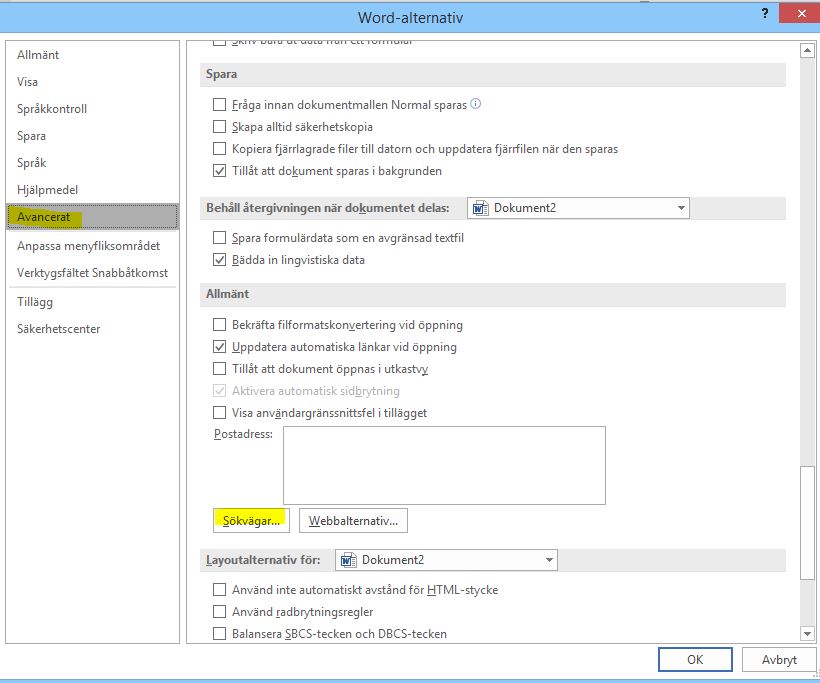The image size is (820, 683).
Task: Close the Word-alternativ dialog
Action: point(801,14)
